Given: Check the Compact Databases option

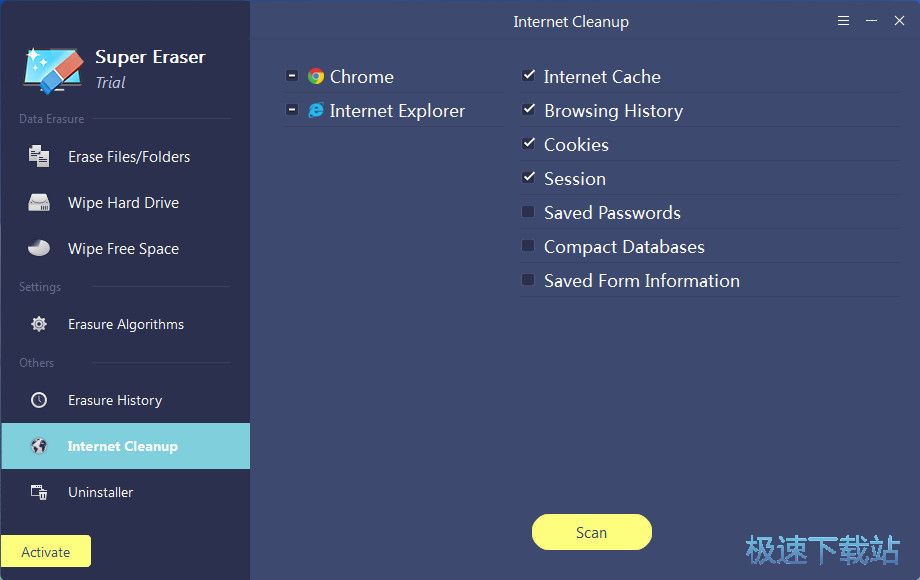Looking at the screenshot, I should (x=528, y=246).
